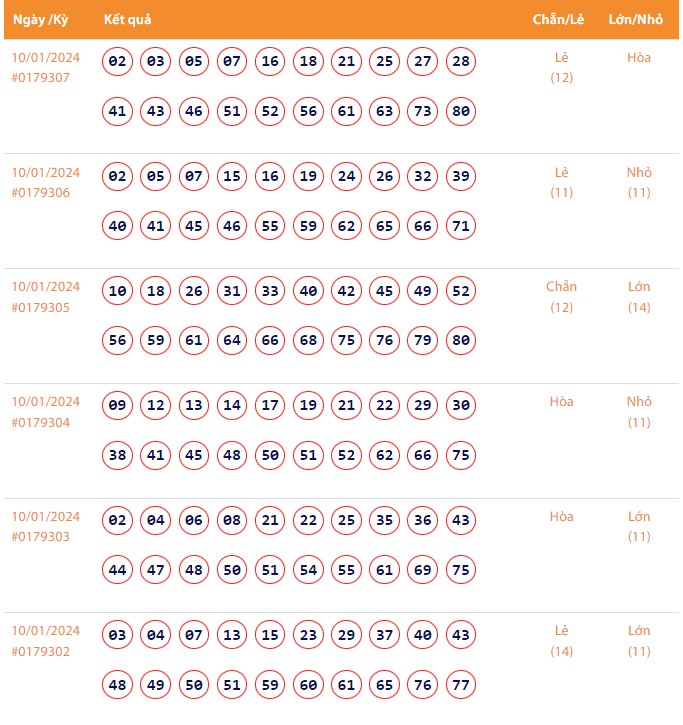Select ball 24 in draw #0179306

346,177
